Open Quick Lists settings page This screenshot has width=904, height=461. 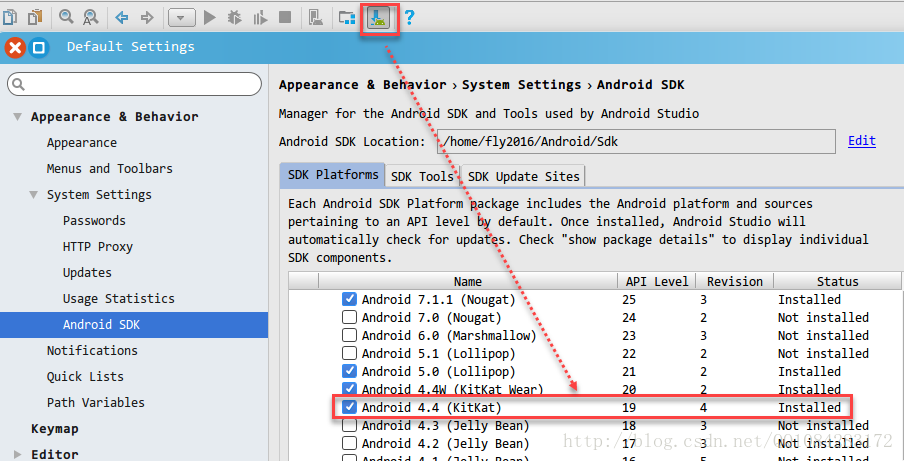click(x=85, y=376)
